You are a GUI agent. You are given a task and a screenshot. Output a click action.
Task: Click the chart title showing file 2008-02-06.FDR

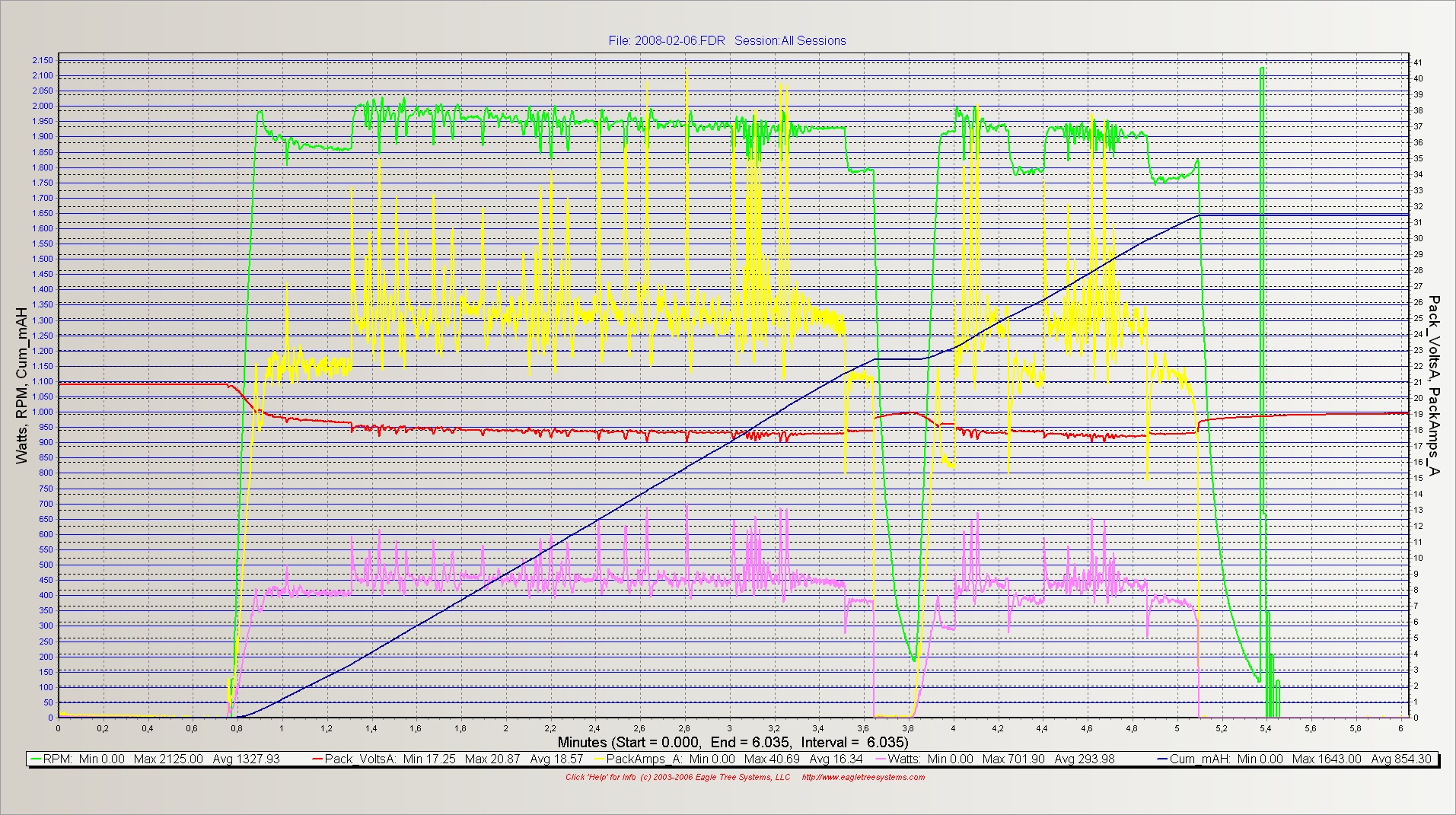(727, 41)
